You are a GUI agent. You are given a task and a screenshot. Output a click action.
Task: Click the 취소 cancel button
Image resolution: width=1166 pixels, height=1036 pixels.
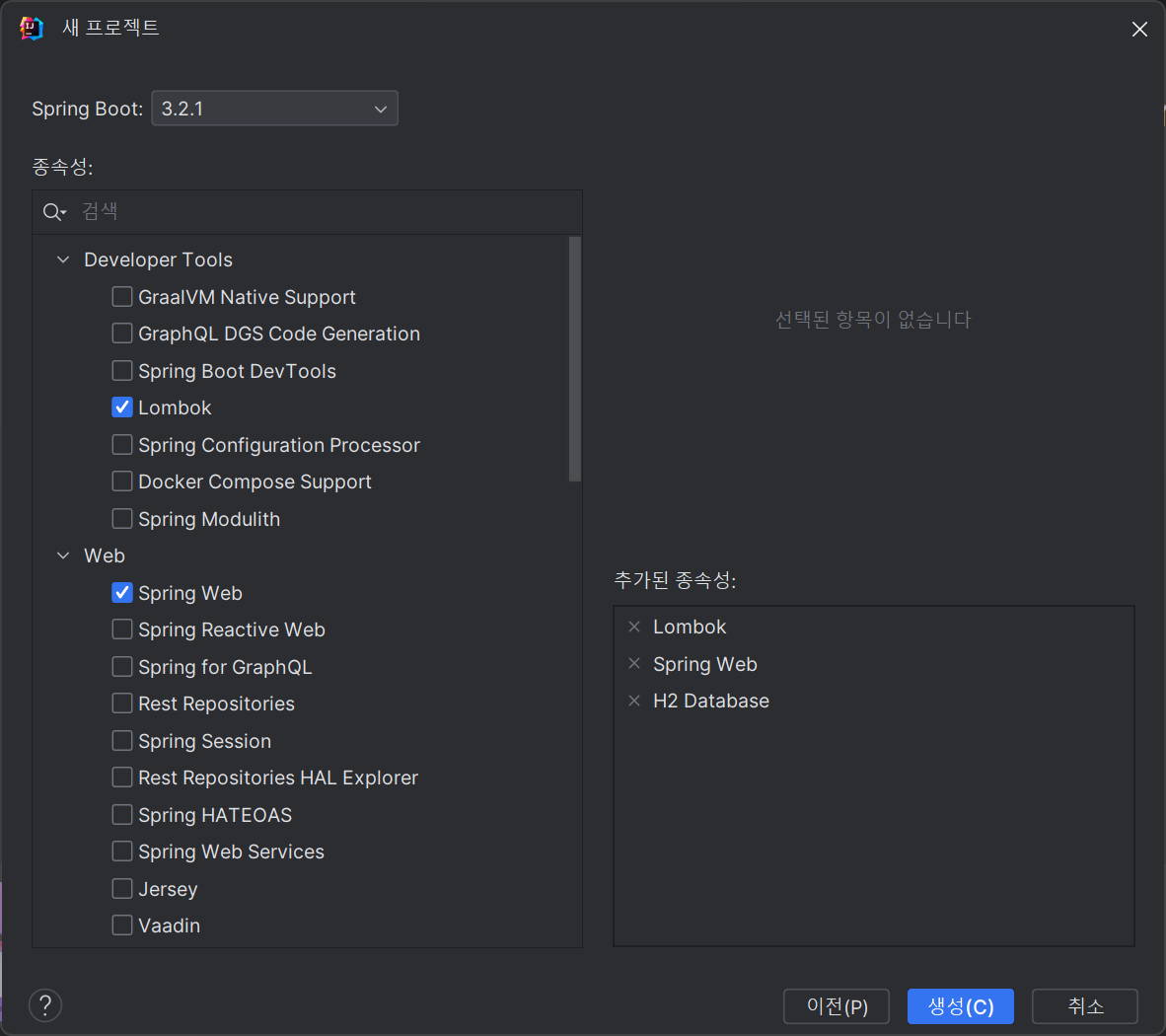(1085, 1006)
